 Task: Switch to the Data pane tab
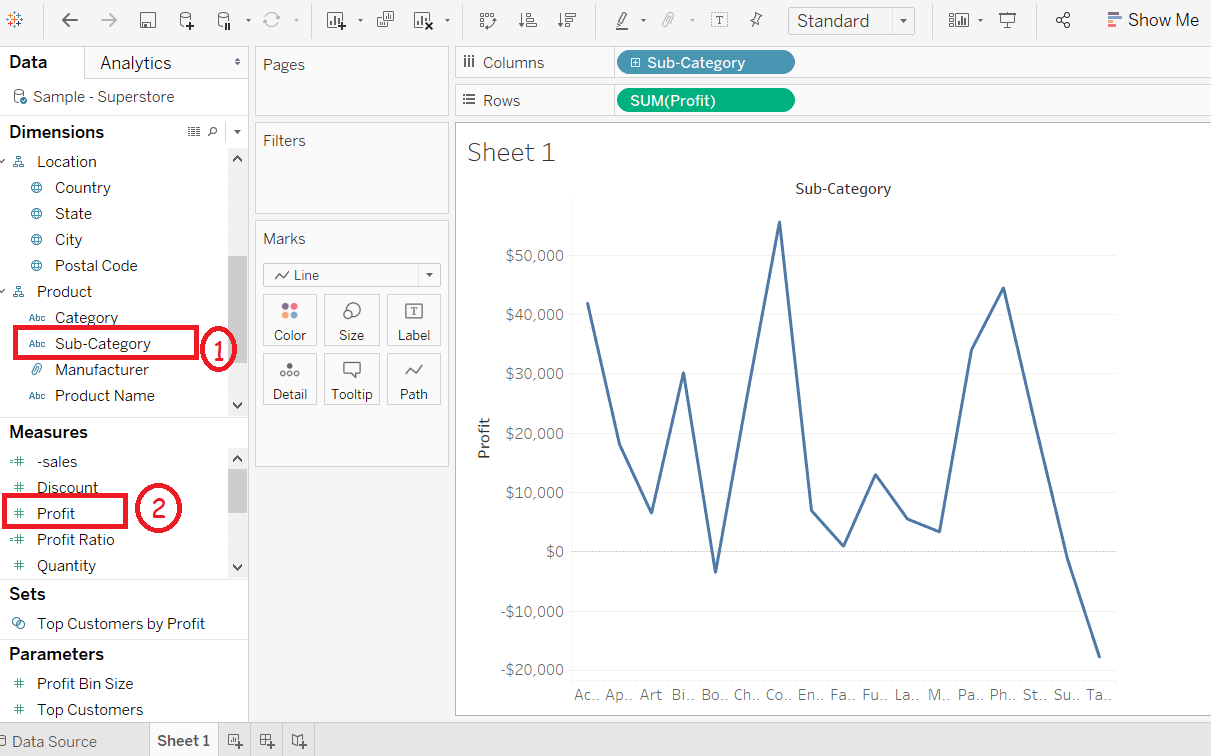[x=28, y=62]
